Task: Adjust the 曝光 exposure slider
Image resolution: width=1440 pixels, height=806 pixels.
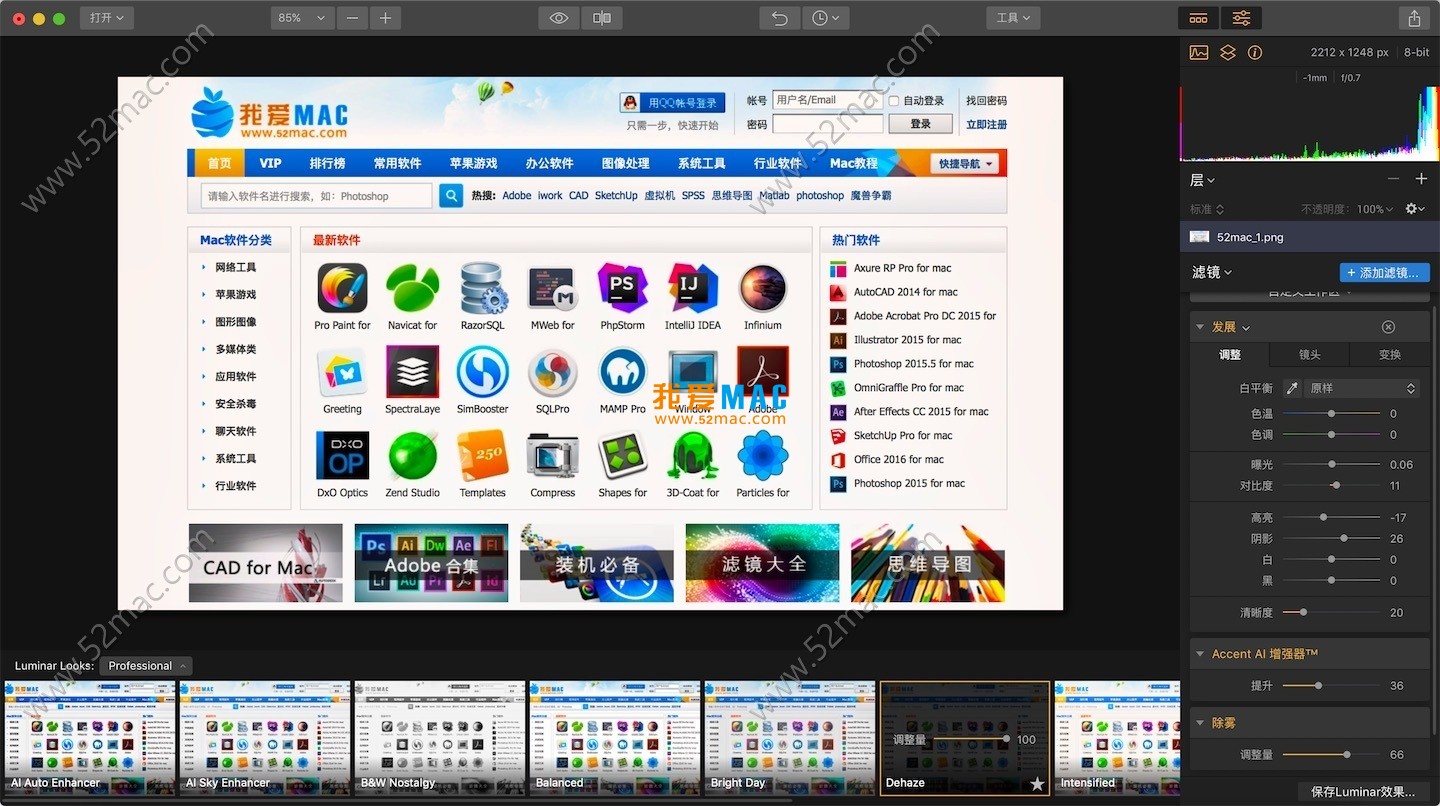Action: pyautogui.click(x=1331, y=464)
